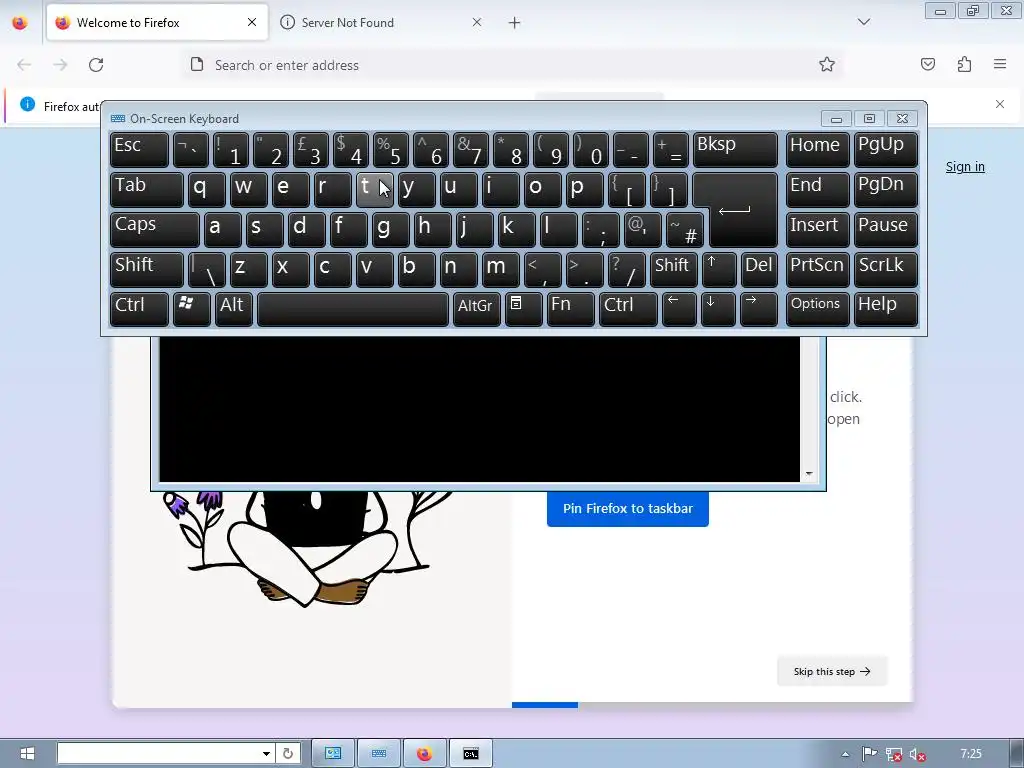Click the Home key
Screen dimensions: 1024x768
coord(817,150)
